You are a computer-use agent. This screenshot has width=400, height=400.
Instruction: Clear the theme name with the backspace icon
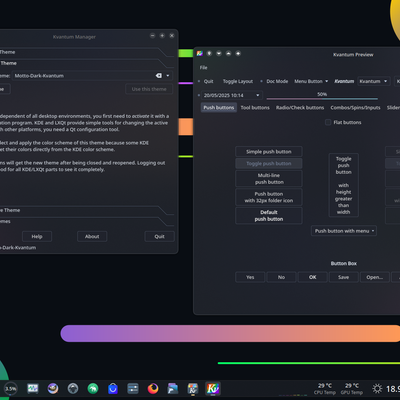(159, 76)
